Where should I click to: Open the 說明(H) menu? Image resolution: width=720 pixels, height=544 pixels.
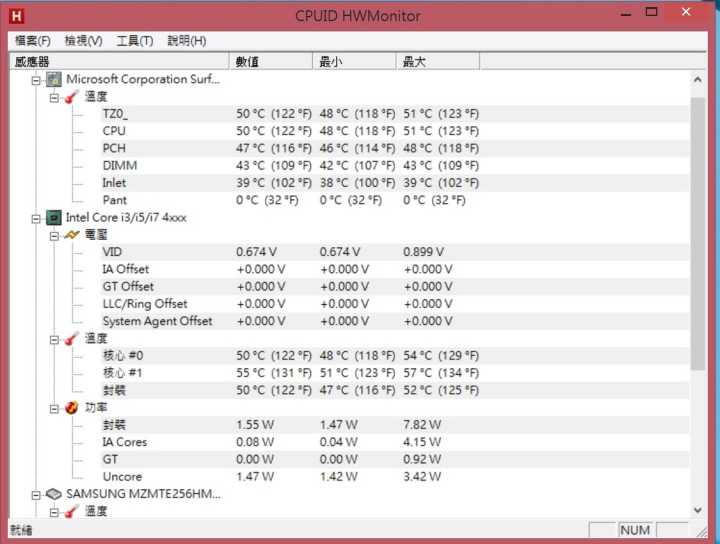click(x=186, y=41)
